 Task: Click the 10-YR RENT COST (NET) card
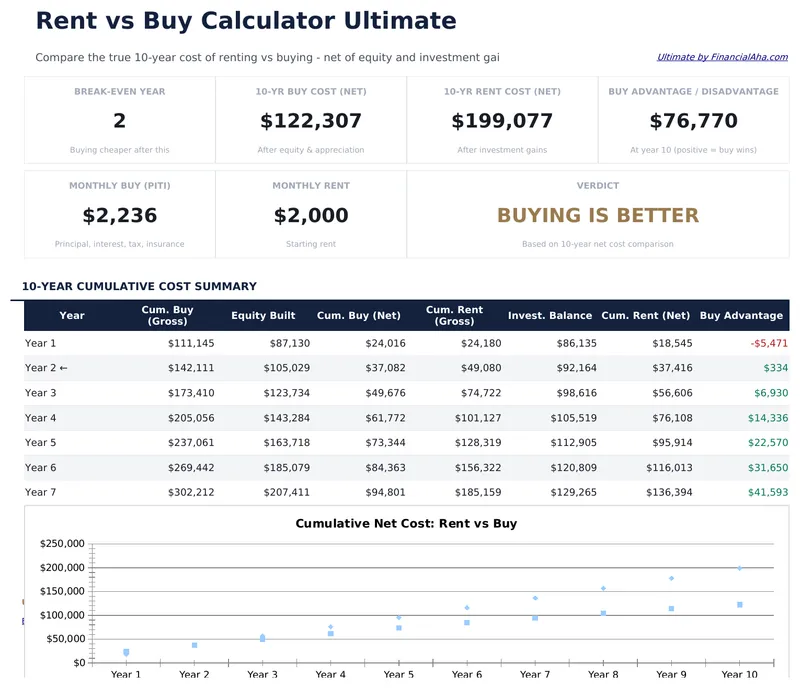coord(503,119)
